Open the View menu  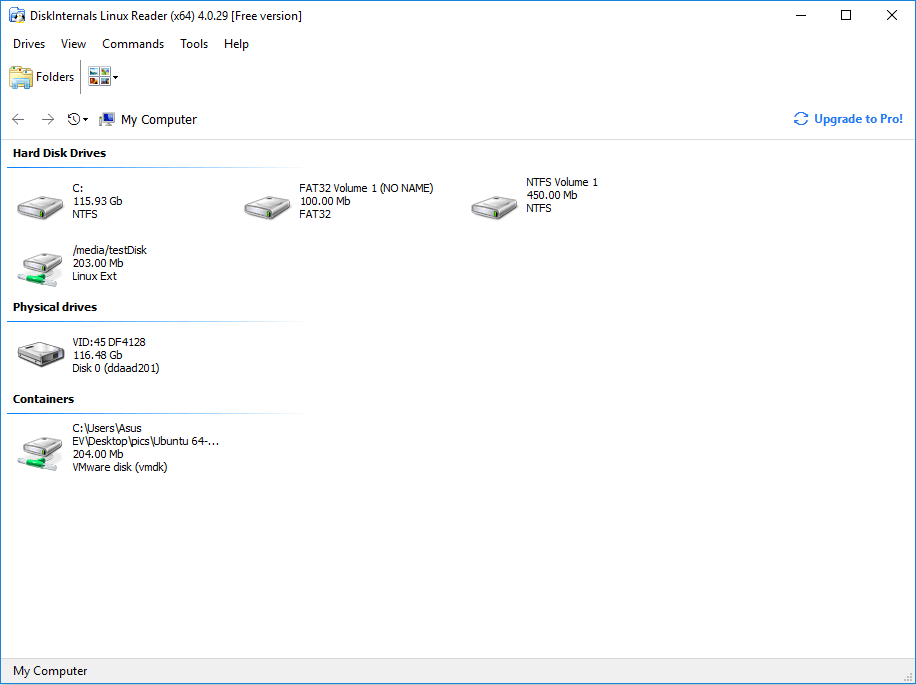[73, 44]
